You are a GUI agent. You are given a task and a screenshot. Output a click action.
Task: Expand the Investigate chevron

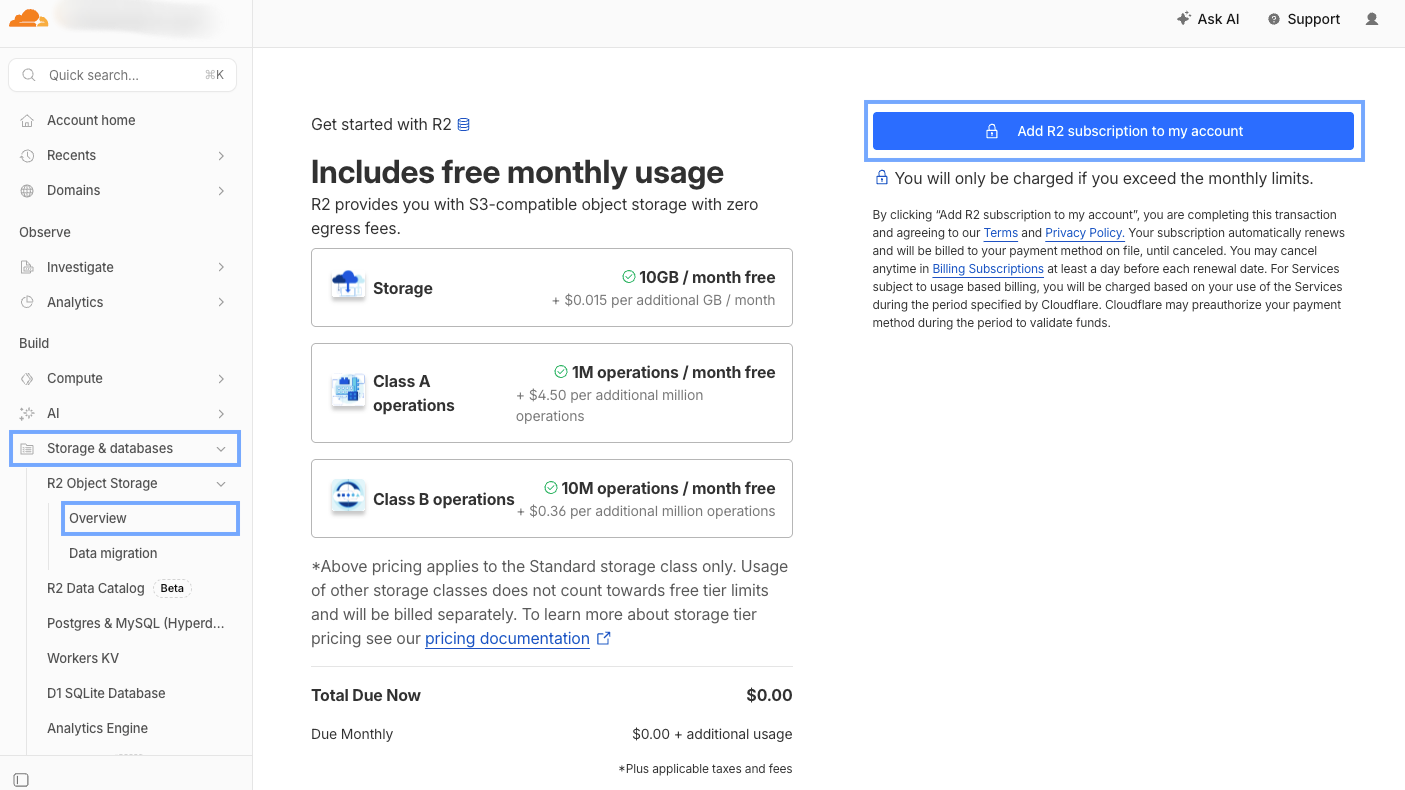pos(221,267)
